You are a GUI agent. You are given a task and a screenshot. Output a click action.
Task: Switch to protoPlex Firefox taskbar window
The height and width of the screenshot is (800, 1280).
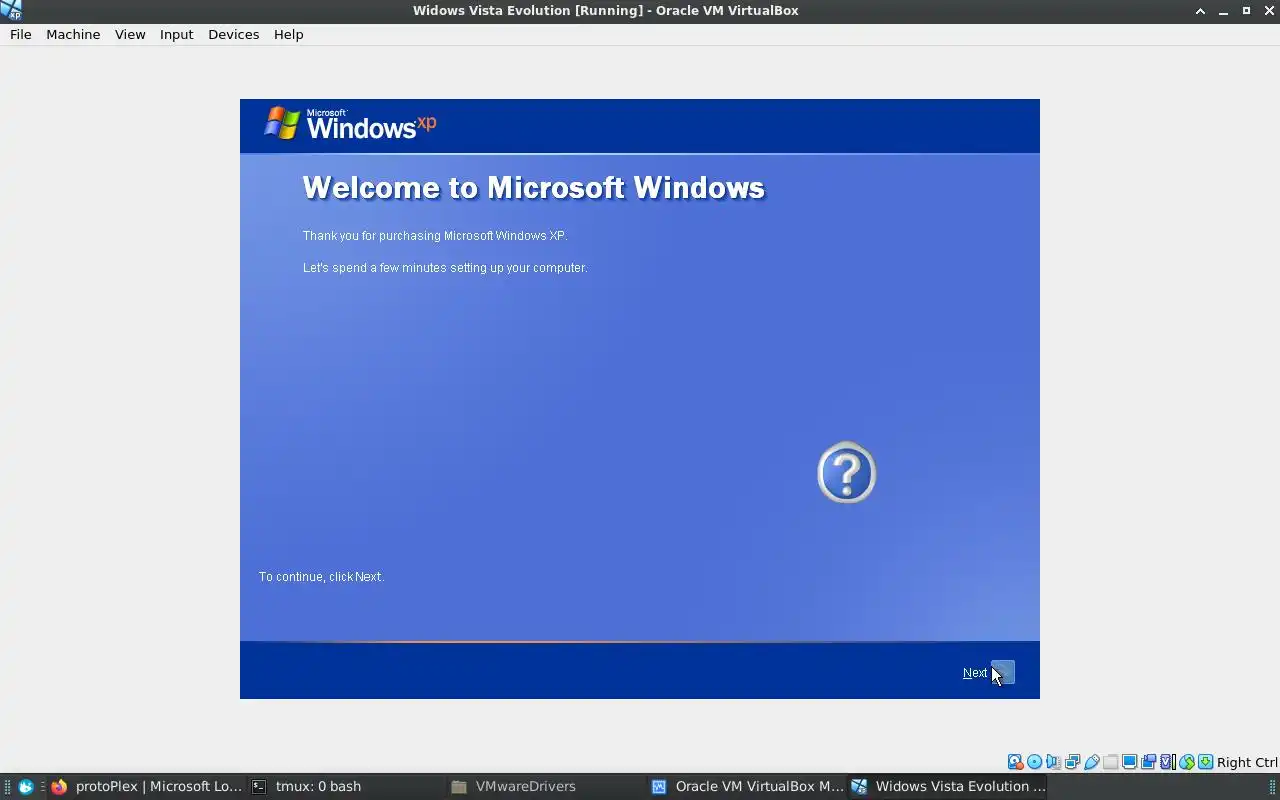pyautogui.click(x=146, y=786)
